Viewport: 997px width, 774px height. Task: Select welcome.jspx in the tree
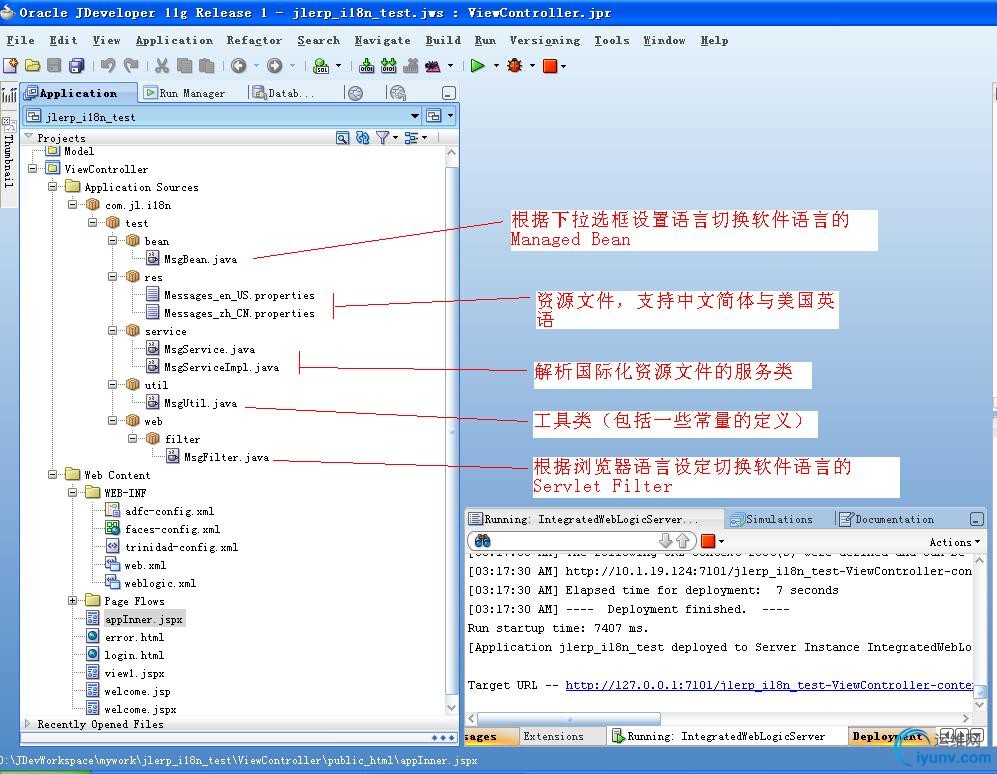[140, 709]
